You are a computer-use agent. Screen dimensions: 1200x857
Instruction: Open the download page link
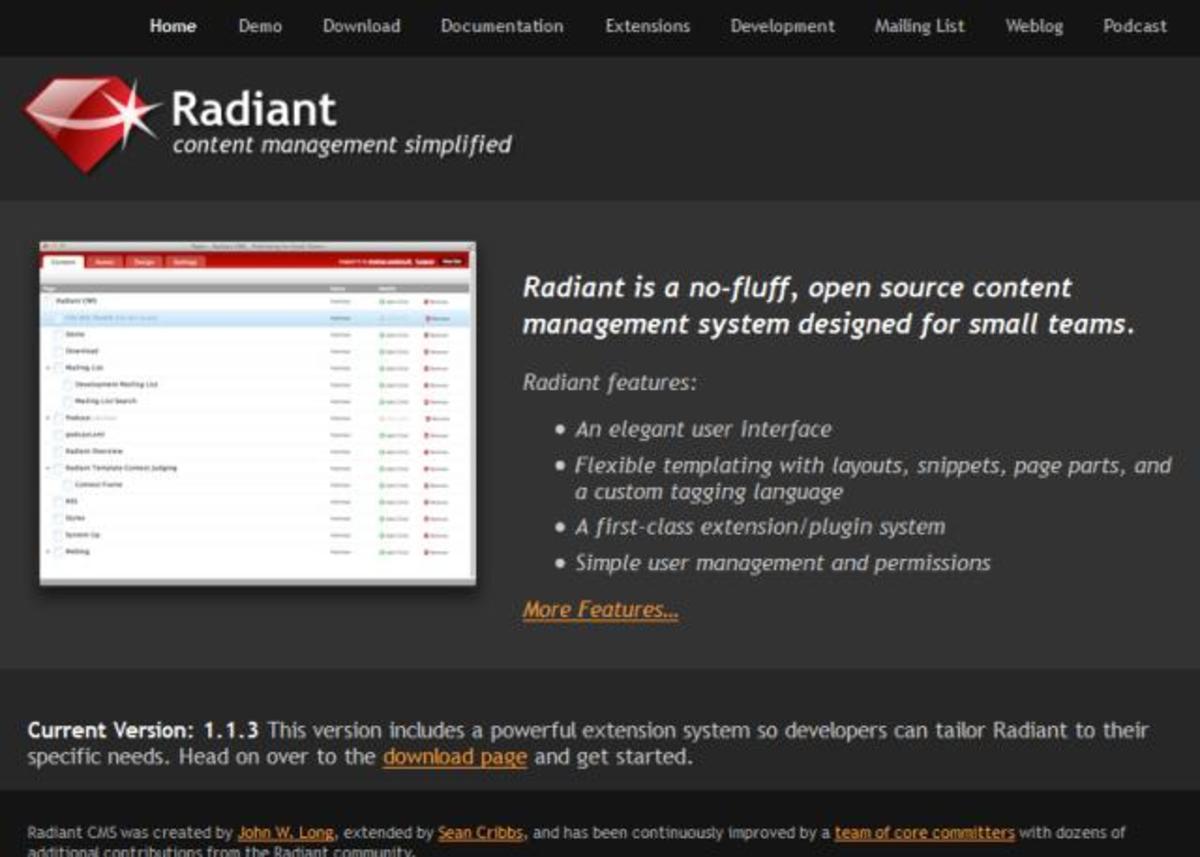pos(455,757)
